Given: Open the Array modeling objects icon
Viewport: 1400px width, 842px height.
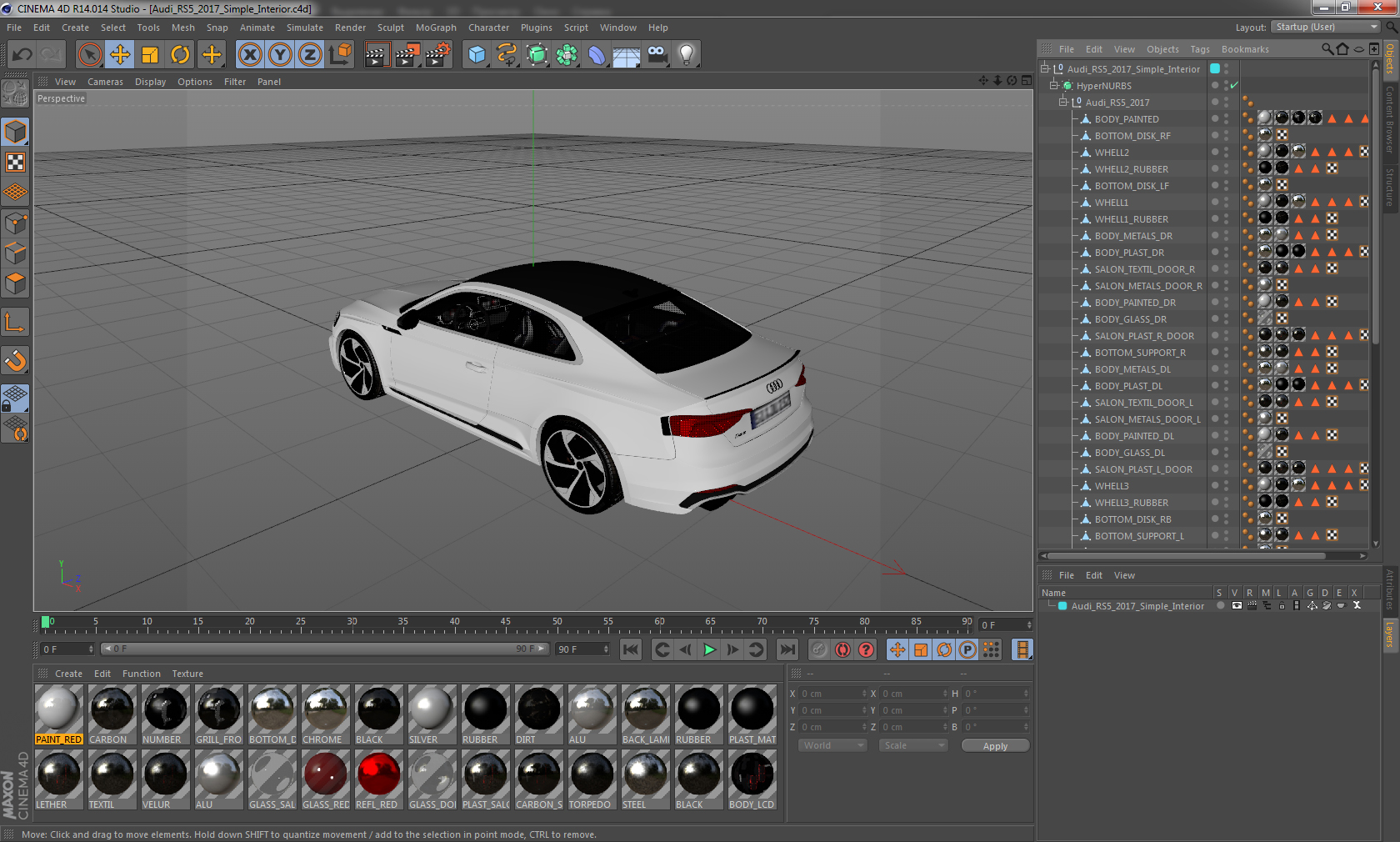Looking at the screenshot, I should [567, 55].
